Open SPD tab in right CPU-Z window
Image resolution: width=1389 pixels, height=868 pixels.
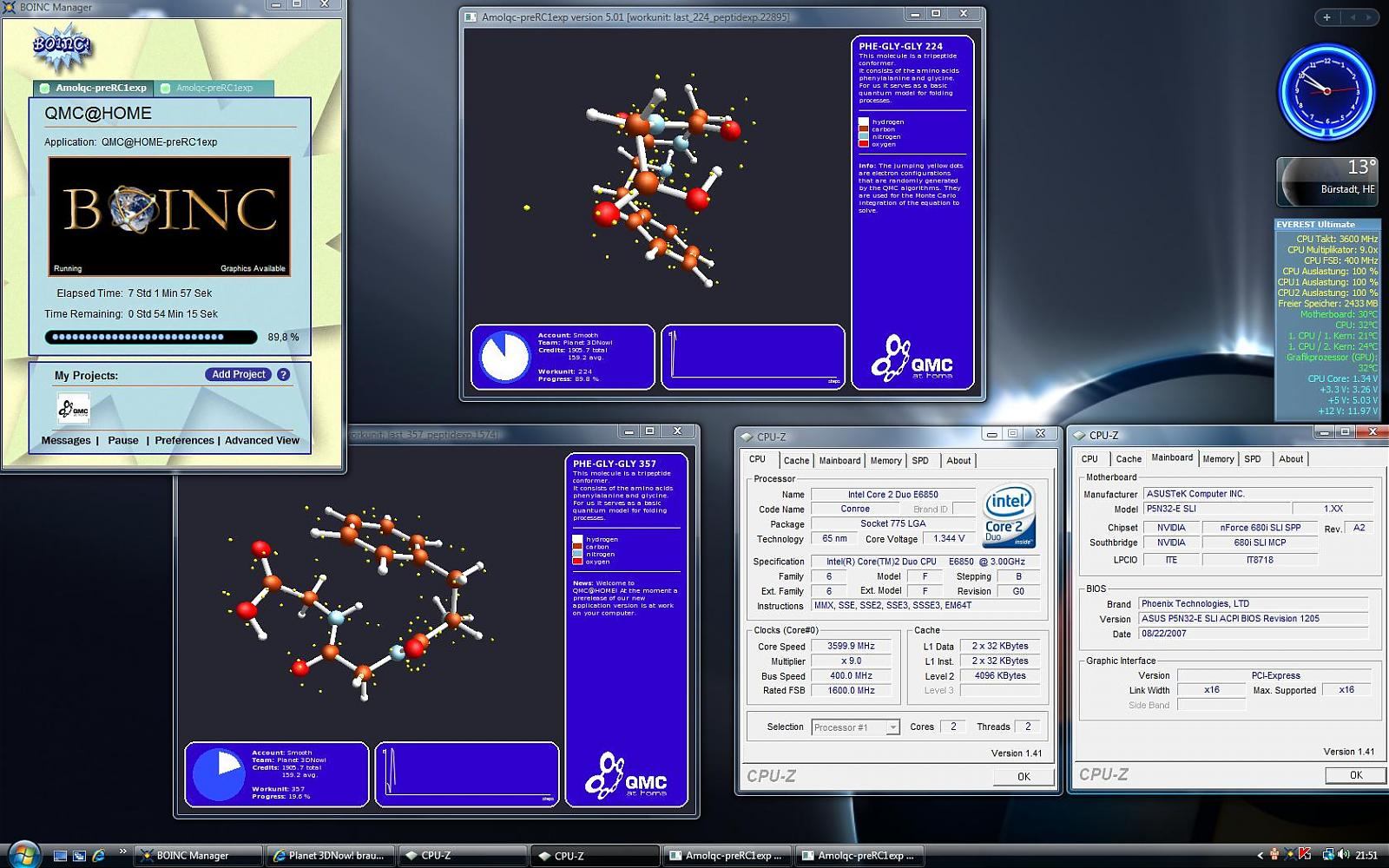(1253, 459)
